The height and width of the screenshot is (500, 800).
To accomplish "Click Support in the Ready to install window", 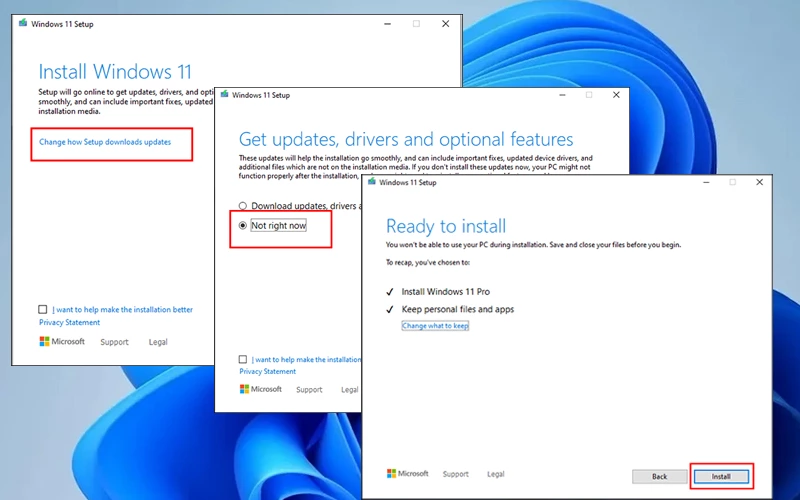I will coord(455,474).
